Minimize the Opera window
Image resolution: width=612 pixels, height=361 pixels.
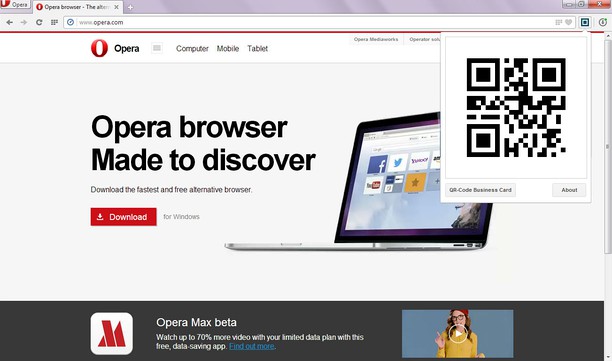pyautogui.click(x=569, y=4)
